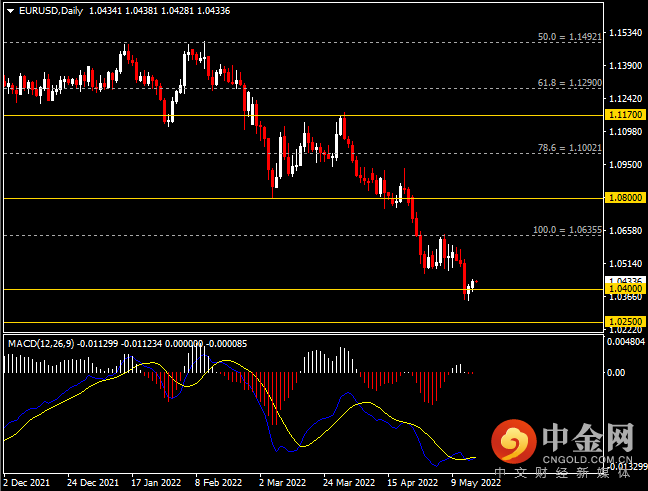Select the 1.06580 price scale value
Screen dimensions: 648x491
(626, 230)
